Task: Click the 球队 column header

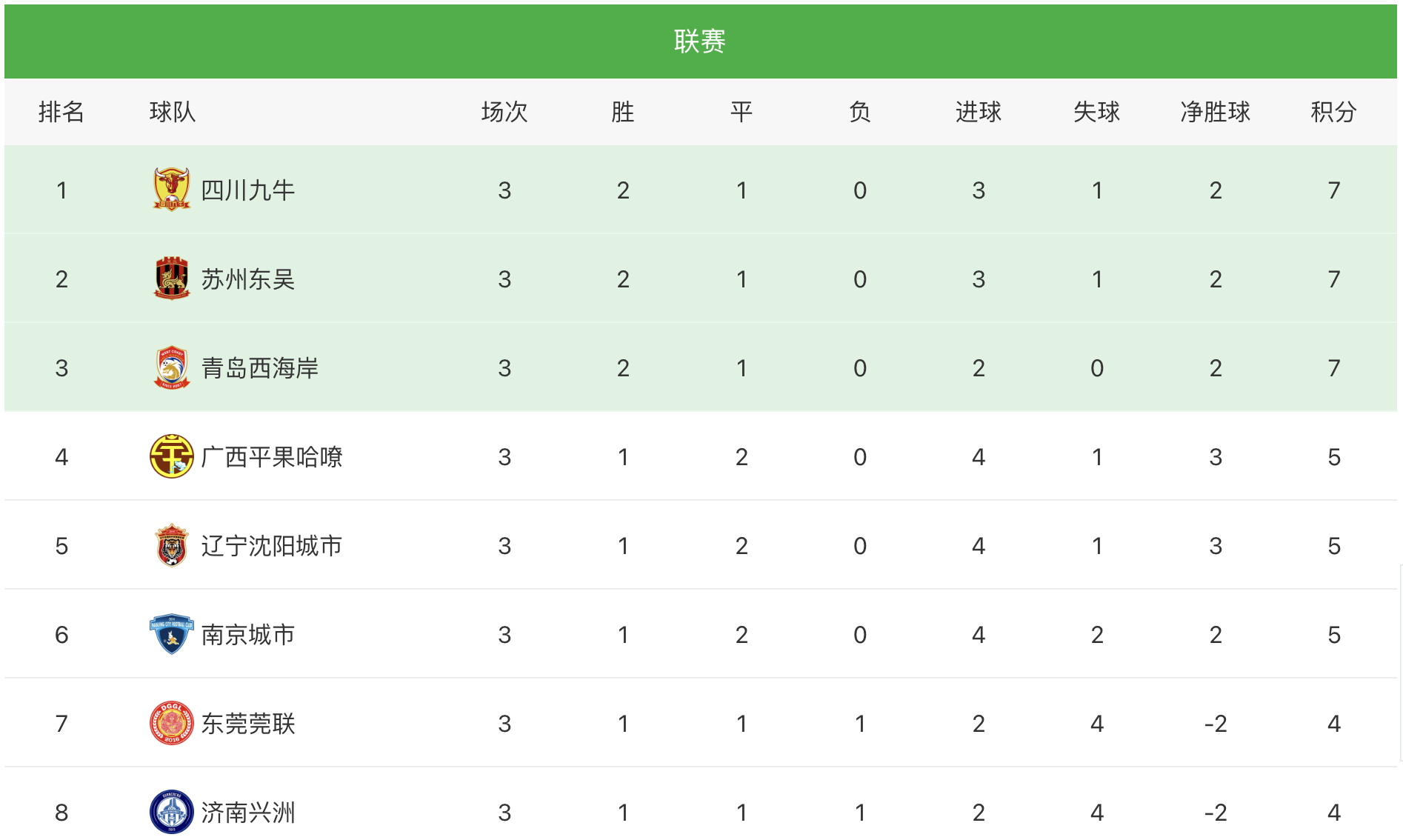Action: 173,112
